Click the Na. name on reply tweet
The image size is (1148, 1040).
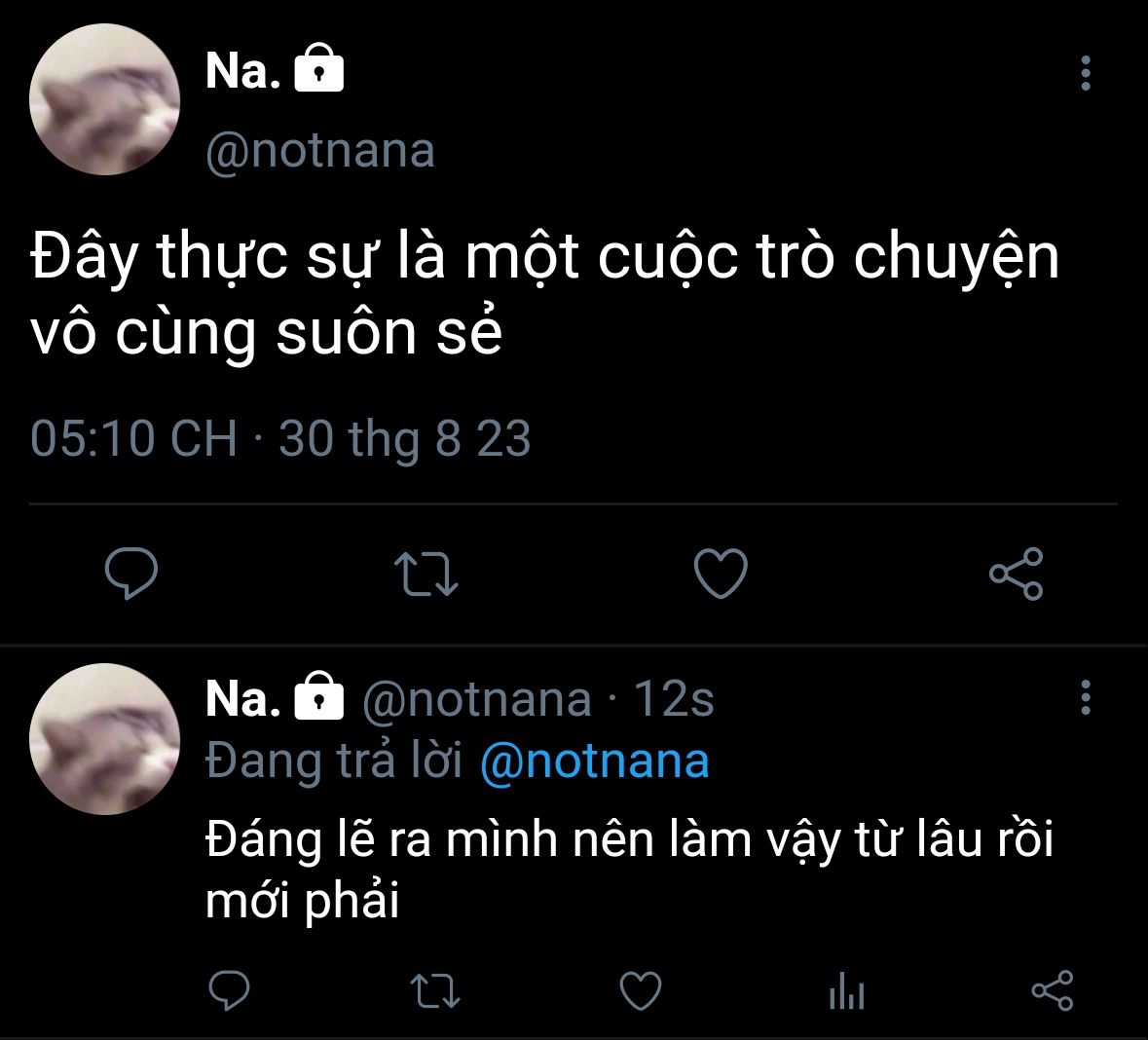tap(242, 698)
